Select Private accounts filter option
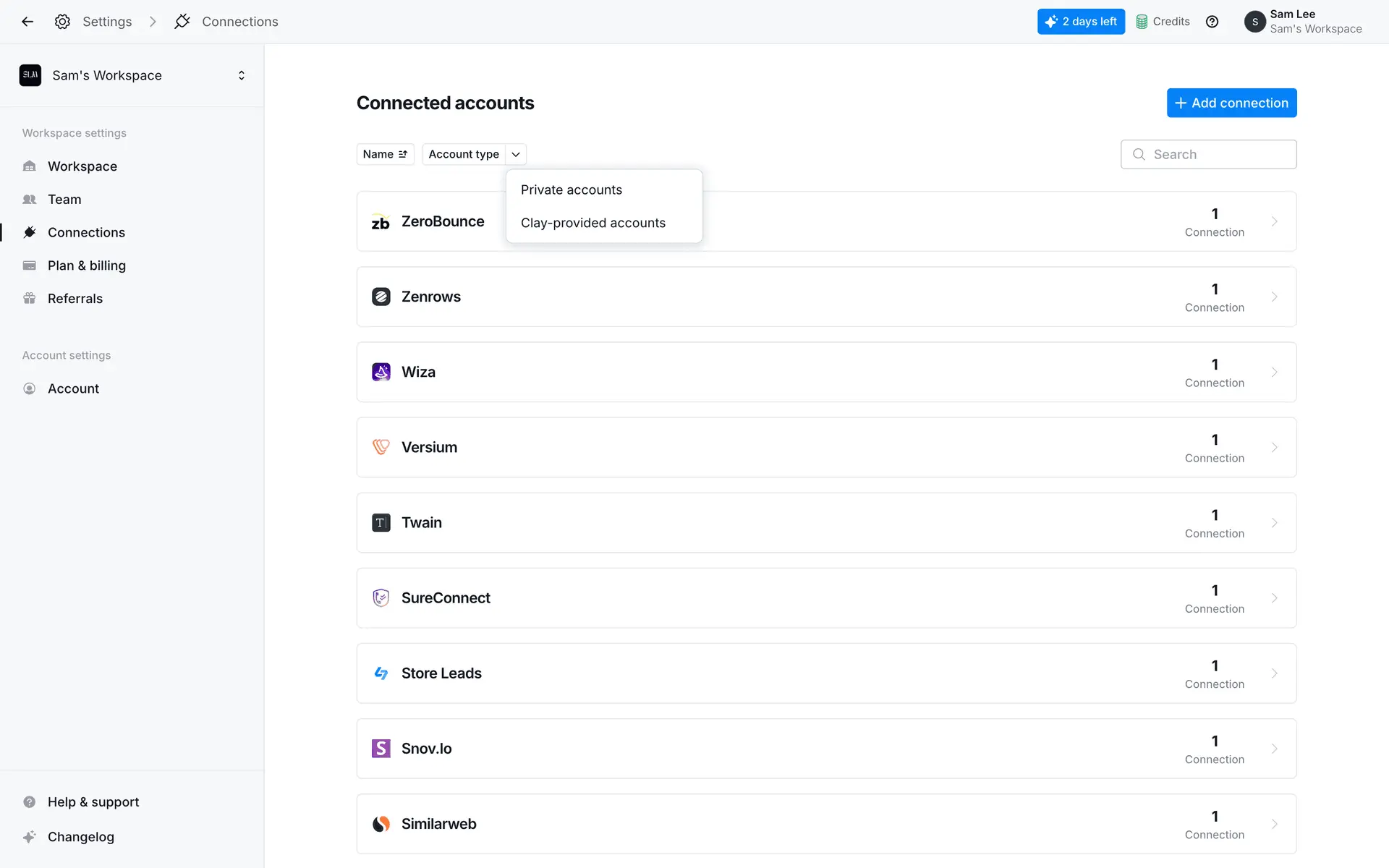Image resolution: width=1389 pixels, height=868 pixels. pos(571,190)
